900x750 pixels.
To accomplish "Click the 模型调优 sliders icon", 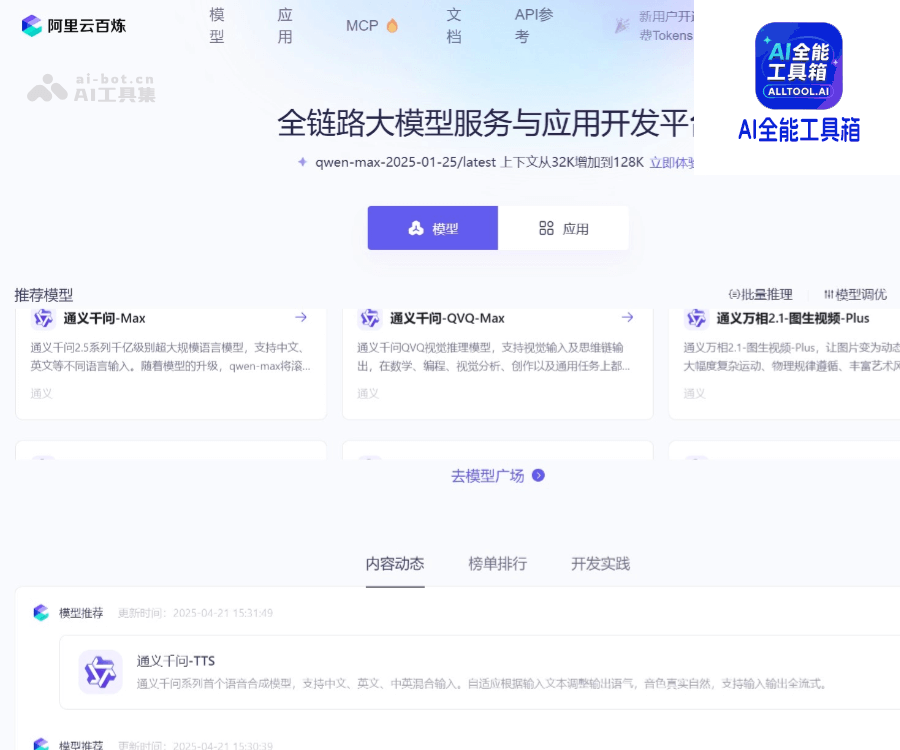I will (829, 294).
